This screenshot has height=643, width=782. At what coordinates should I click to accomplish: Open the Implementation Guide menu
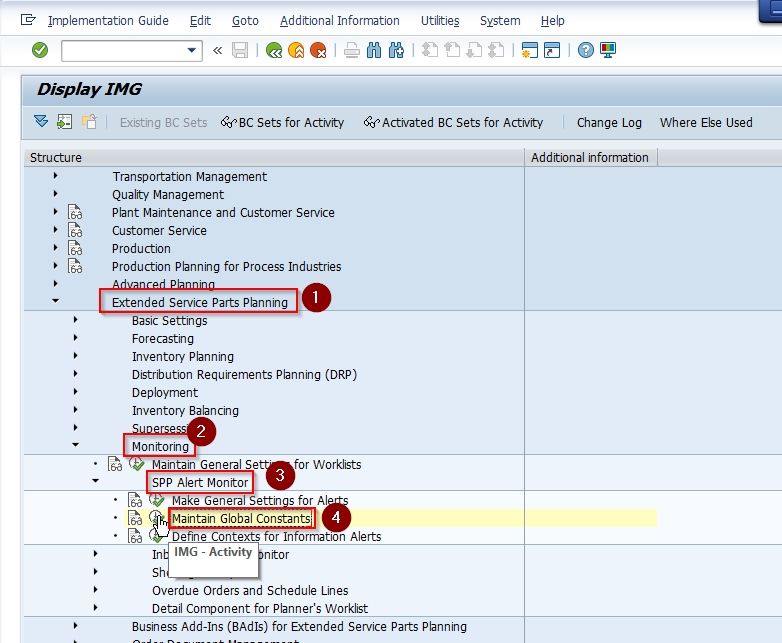pos(108,20)
